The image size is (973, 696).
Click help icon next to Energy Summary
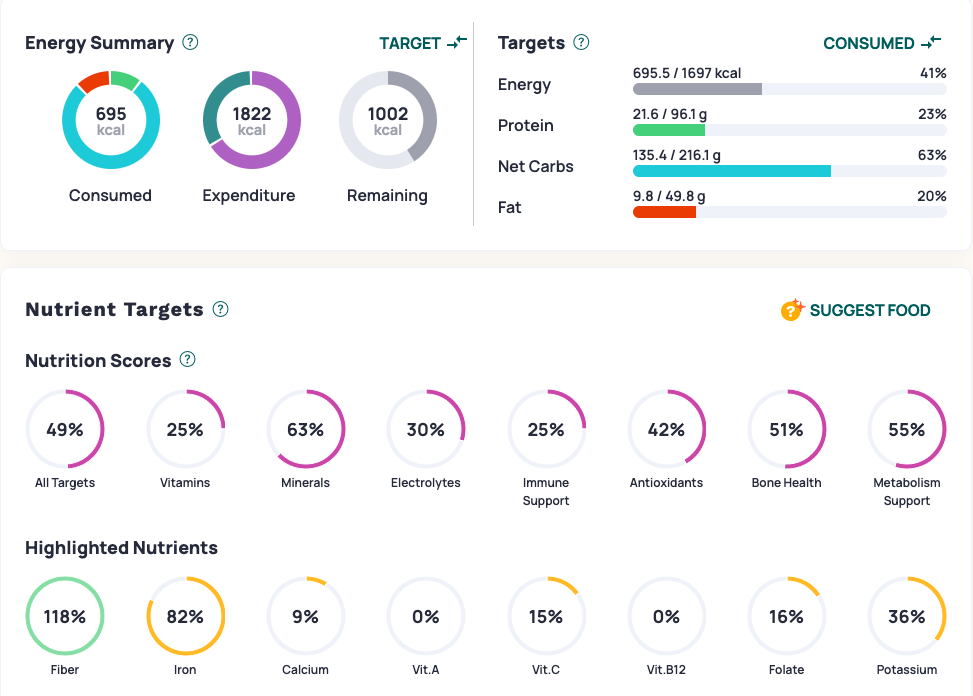(191, 43)
